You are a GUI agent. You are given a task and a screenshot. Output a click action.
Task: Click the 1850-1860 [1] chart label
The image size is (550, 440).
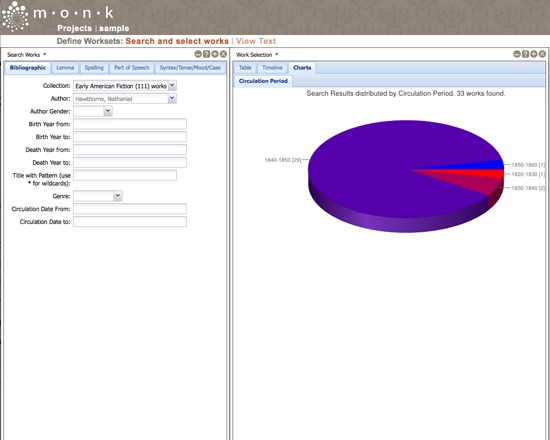(x=528, y=165)
